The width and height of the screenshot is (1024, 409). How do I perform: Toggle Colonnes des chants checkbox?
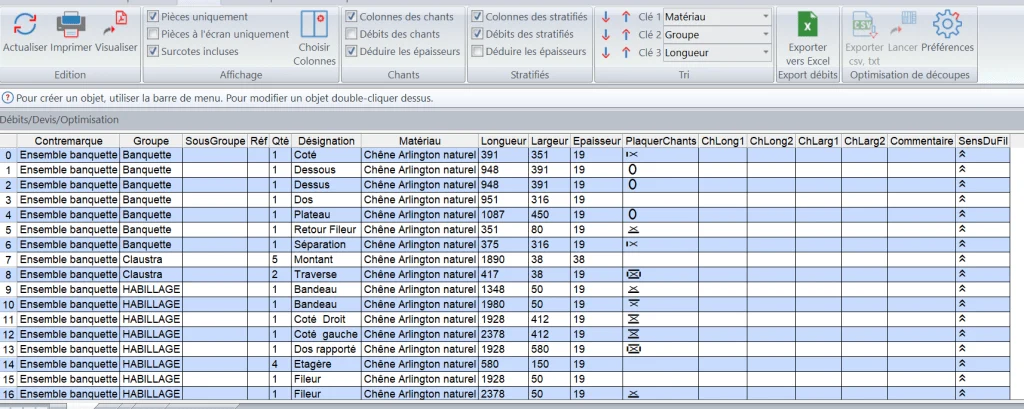pyautogui.click(x=351, y=16)
